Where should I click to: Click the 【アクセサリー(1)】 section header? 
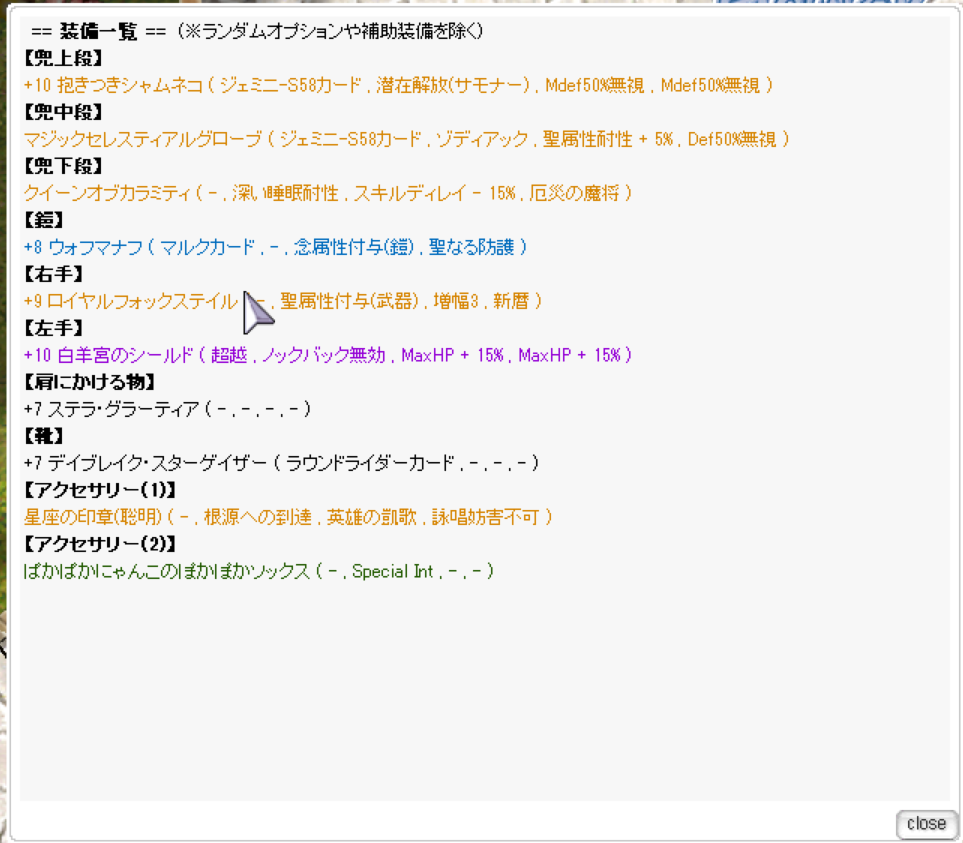click(100, 490)
